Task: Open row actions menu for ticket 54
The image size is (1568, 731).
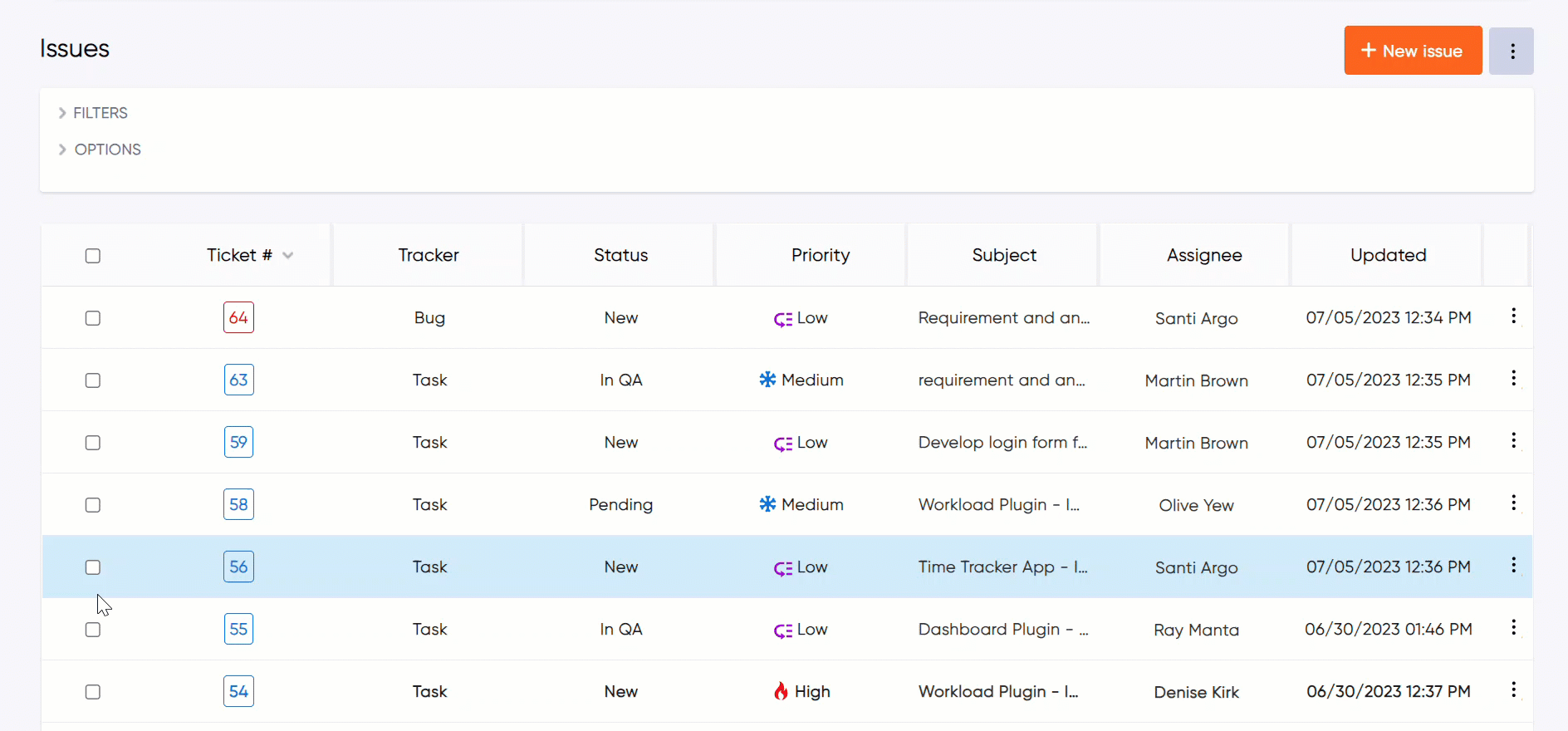Action: [1513, 690]
